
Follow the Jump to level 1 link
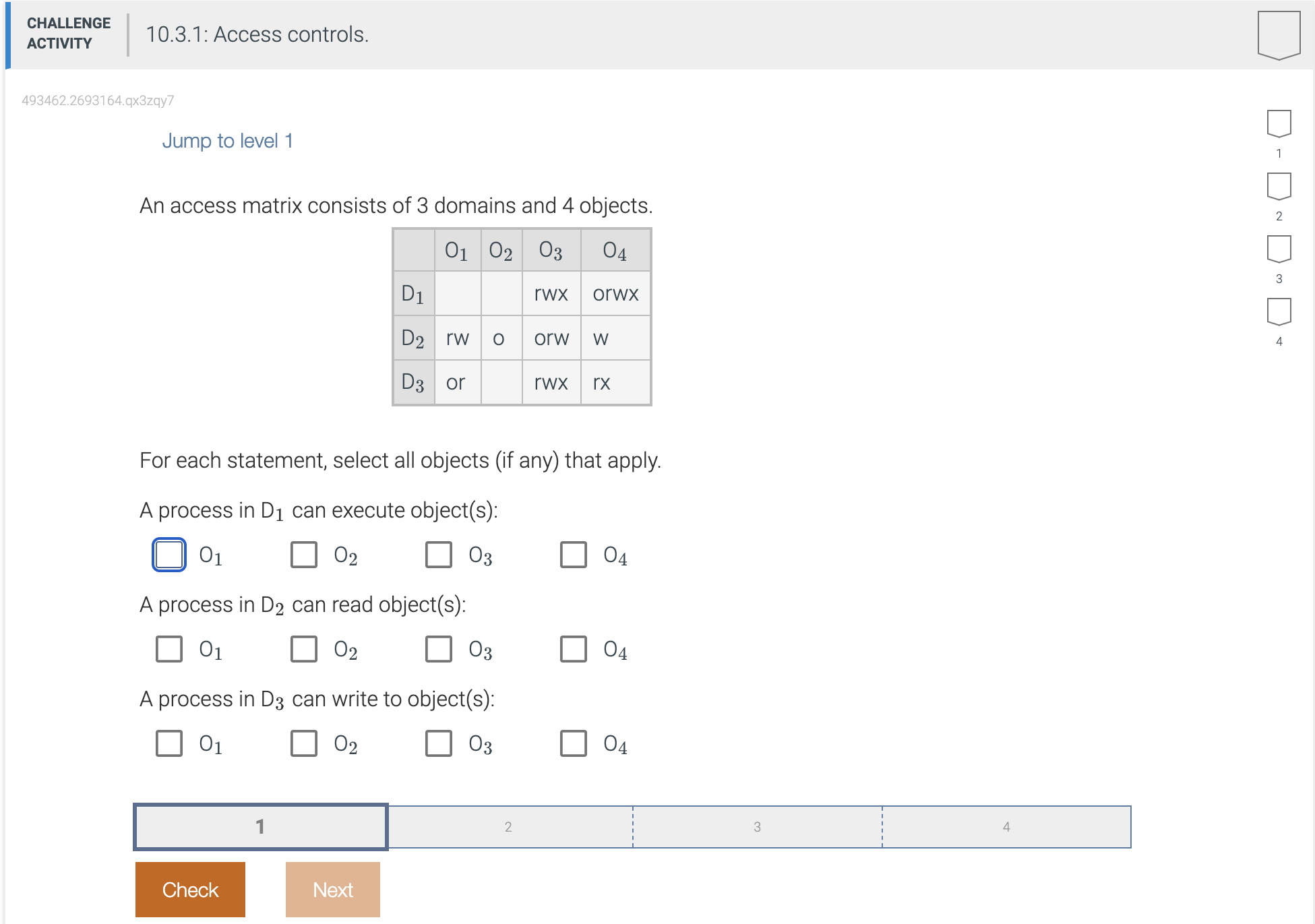pos(227,141)
